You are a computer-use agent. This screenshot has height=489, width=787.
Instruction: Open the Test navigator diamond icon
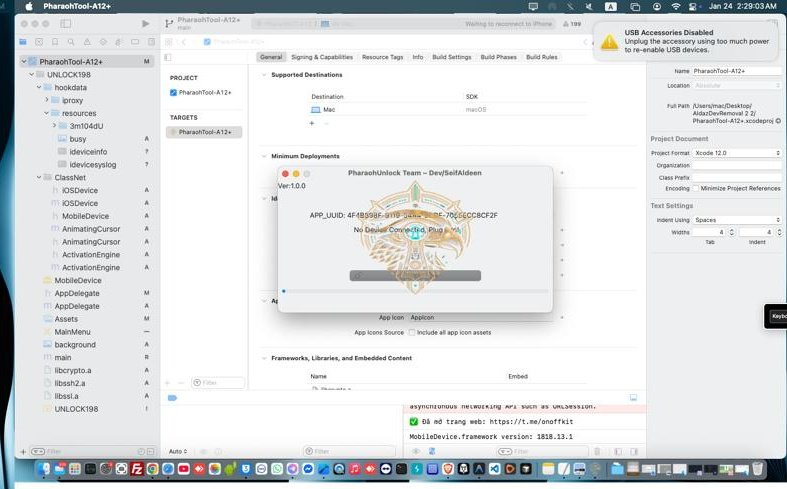[103, 42]
